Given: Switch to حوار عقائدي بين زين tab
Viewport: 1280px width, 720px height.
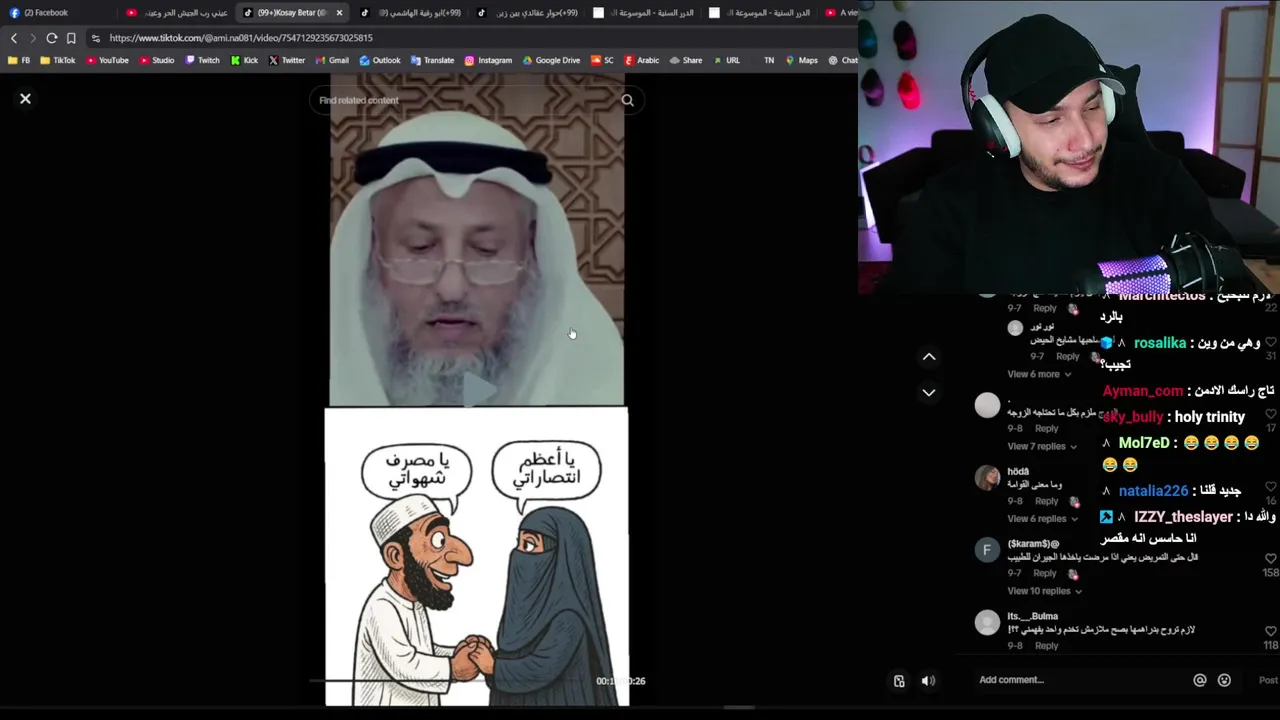Looking at the screenshot, I should (x=528, y=13).
